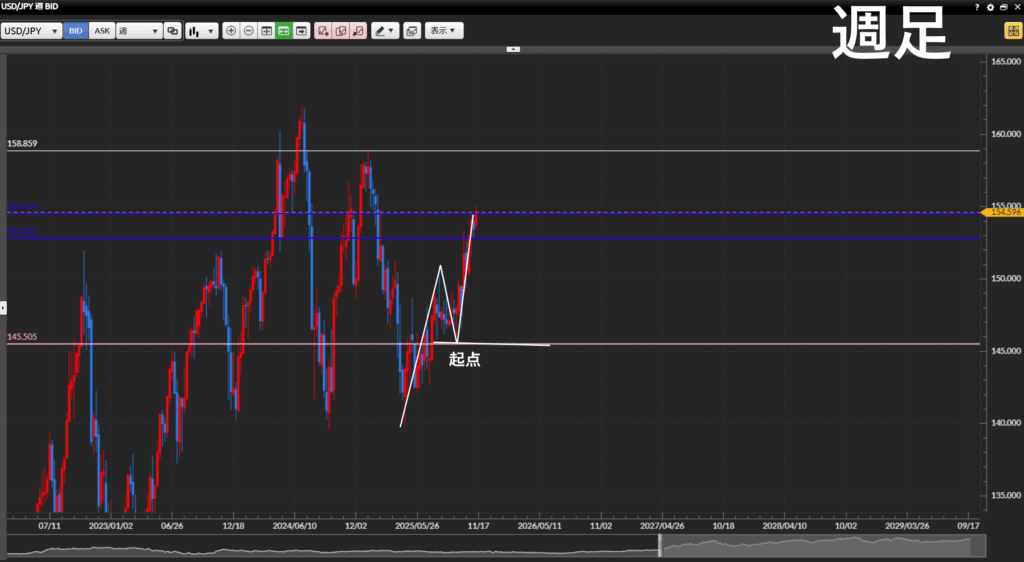This screenshot has height=562, width=1024.
Task: Open the USD/JPY currency pair dropdown
Action: click(x=32, y=31)
